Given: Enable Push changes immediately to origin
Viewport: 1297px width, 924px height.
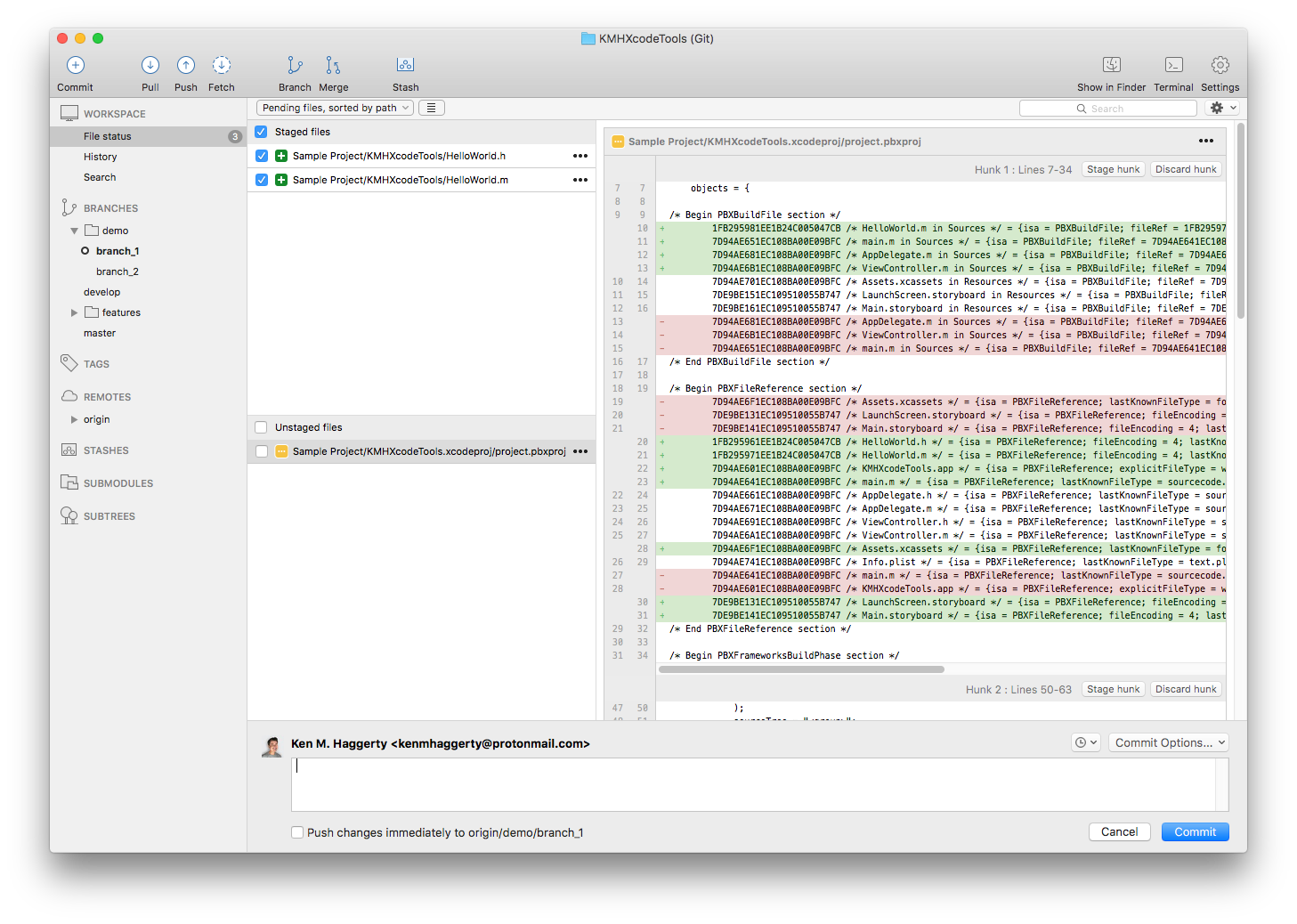Looking at the screenshot, I should tap(297, 832).
